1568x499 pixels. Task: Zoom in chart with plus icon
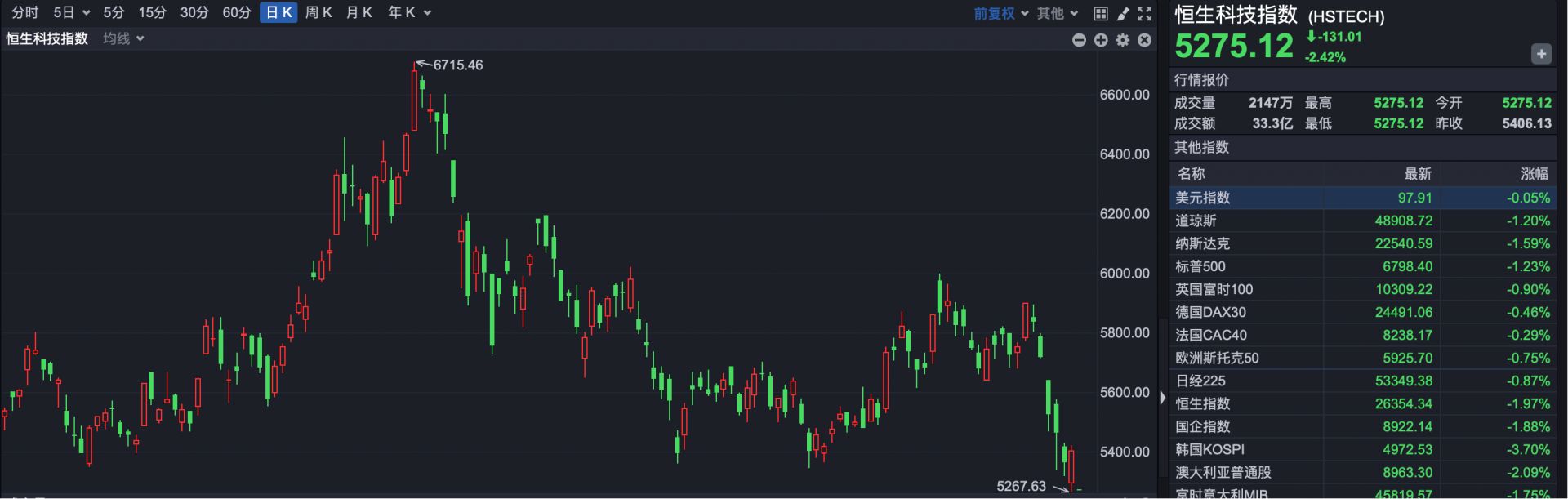1101,40
